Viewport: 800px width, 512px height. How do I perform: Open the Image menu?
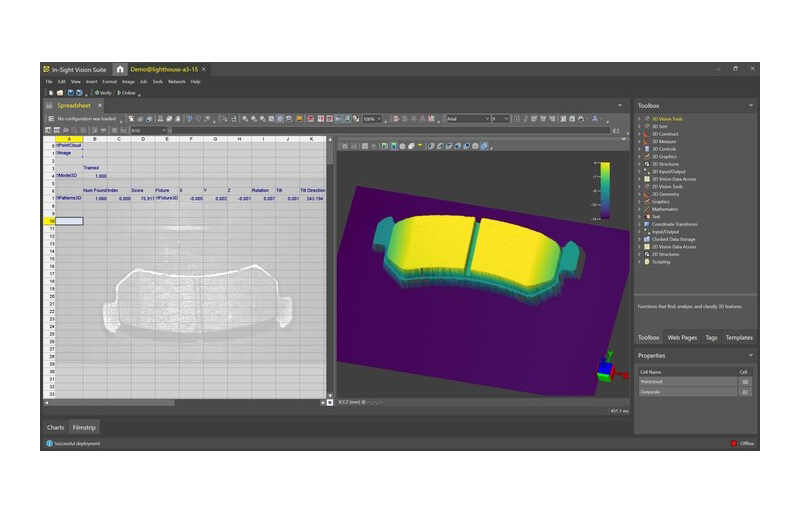click(128, 81)
